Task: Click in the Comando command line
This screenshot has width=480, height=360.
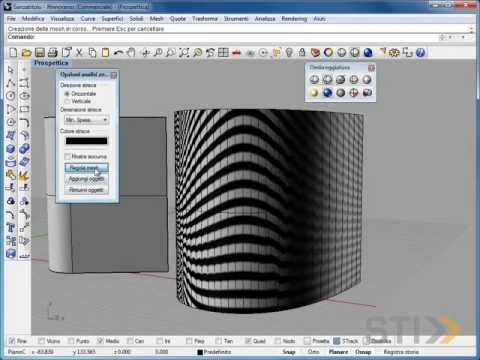Action: (x=233, y=37)
